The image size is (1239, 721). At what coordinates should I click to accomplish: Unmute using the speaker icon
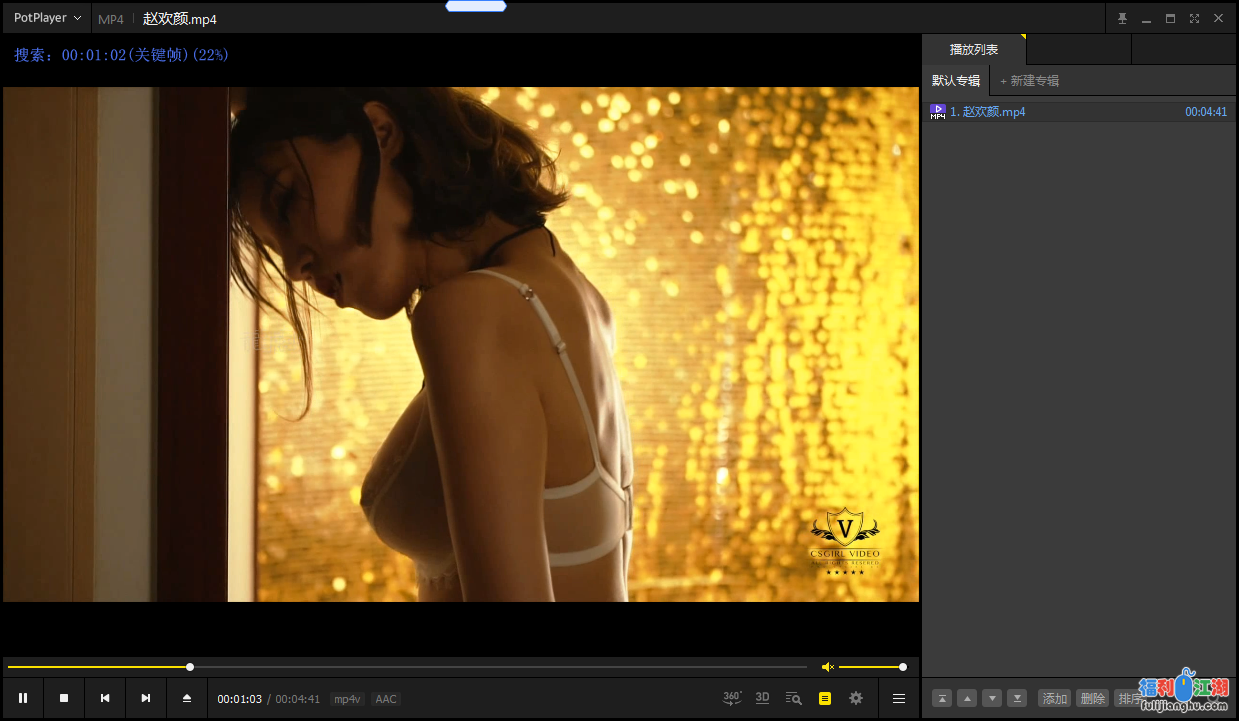(827, 667)
